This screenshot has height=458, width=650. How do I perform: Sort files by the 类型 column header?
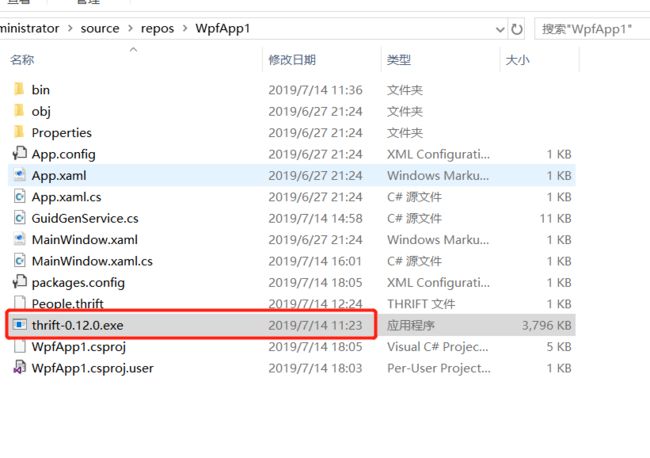coord(398,60)
